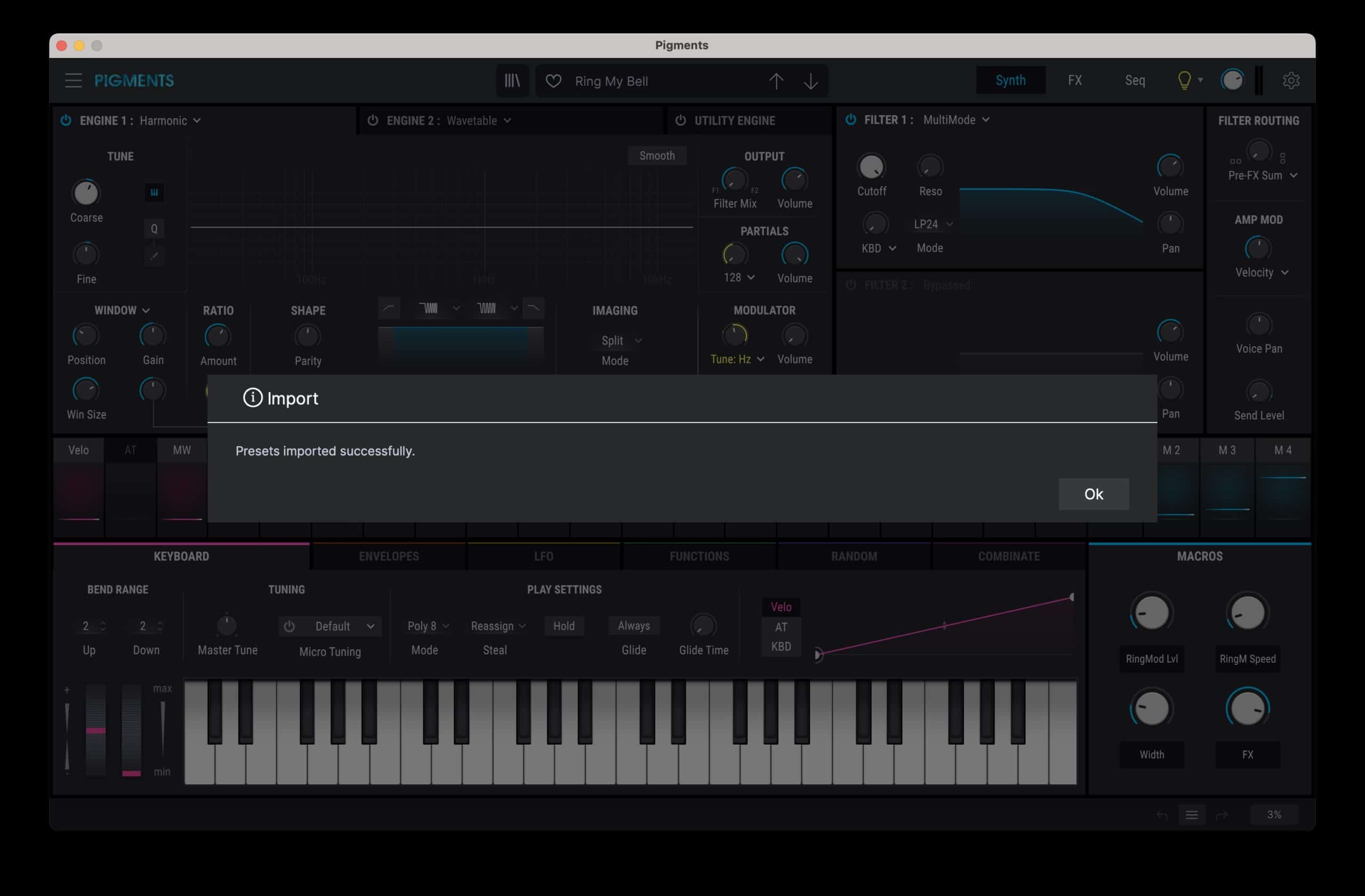The width and height of the screenshot is (1365, 896).
Task: Load next preset with down arrow
Action: (x=810, y=82)
